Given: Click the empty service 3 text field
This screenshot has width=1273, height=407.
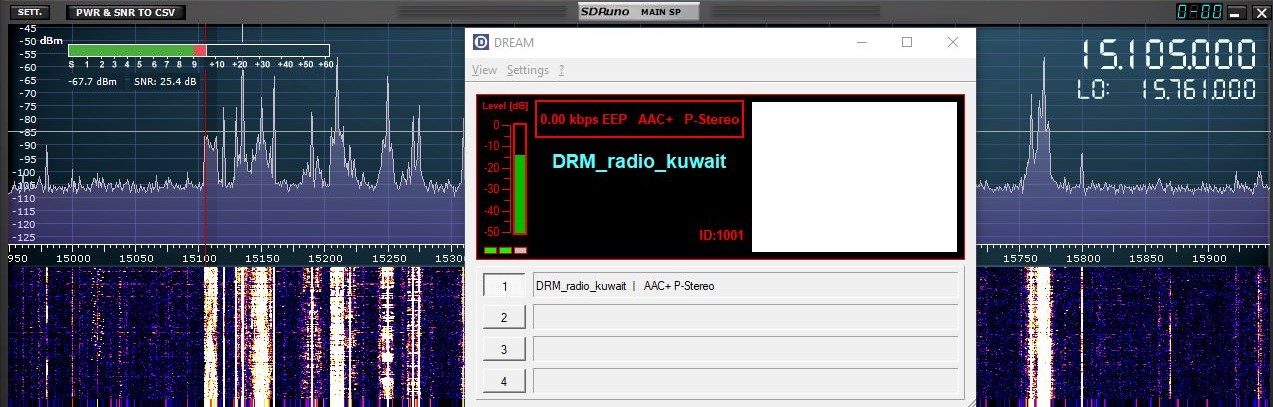Looking at the screenshot, I should point(745,349).
